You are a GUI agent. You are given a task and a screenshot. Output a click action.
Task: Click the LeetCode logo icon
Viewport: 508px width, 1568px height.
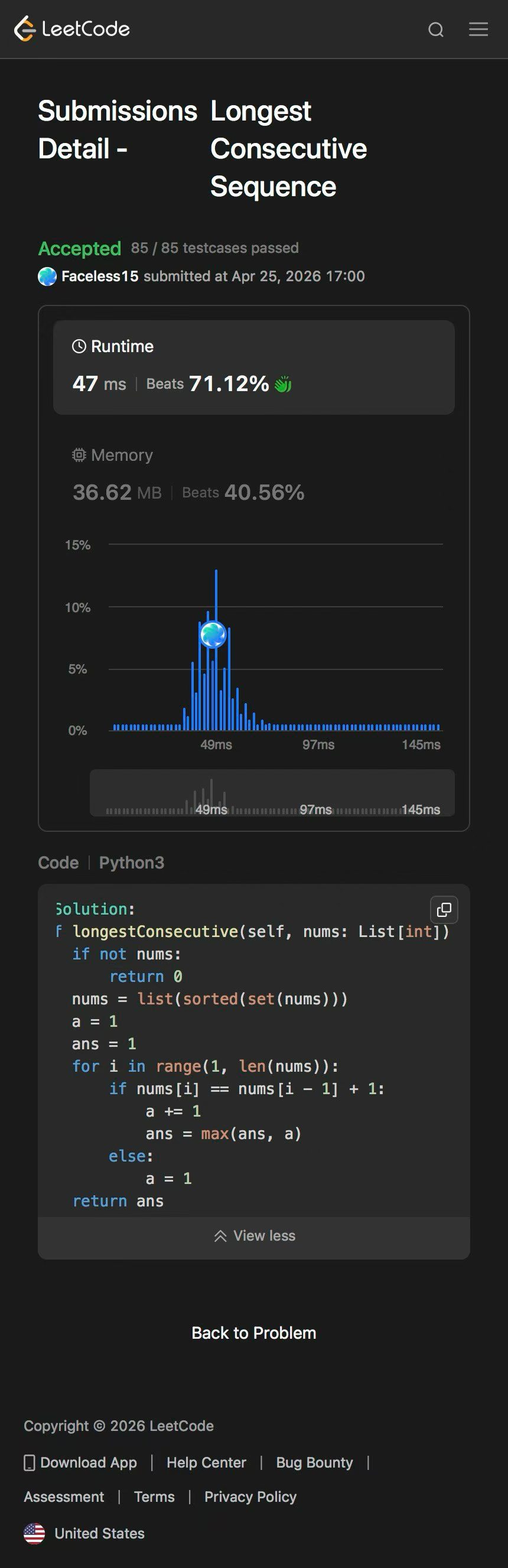click(x=25, y=28)
